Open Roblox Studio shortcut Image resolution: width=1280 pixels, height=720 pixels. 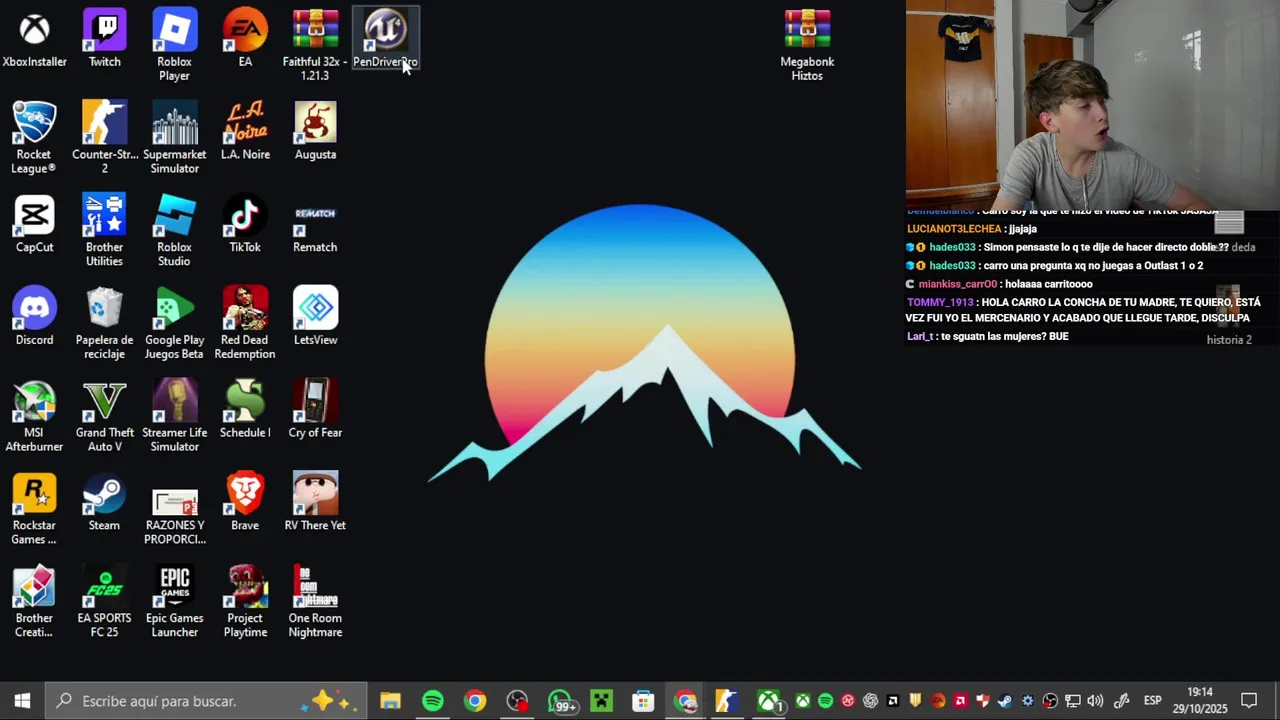click(174, 230)
